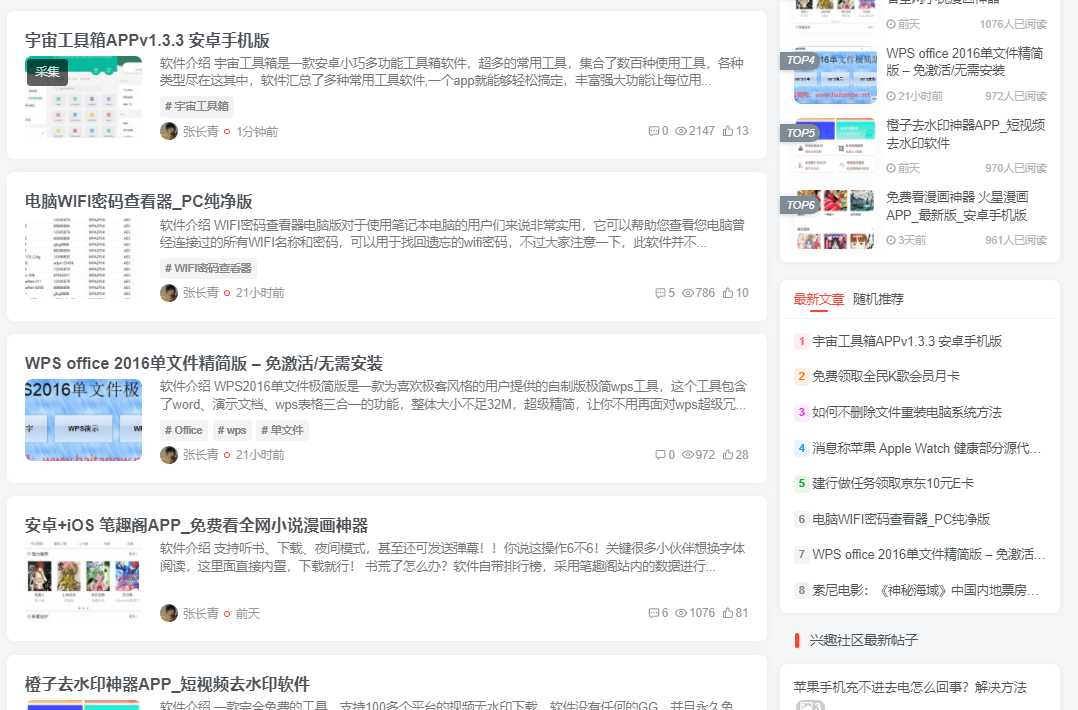Open latest list item 建行做任务领取京东10元E卡
Viewport: 1078px width, 710px height.
893,483
